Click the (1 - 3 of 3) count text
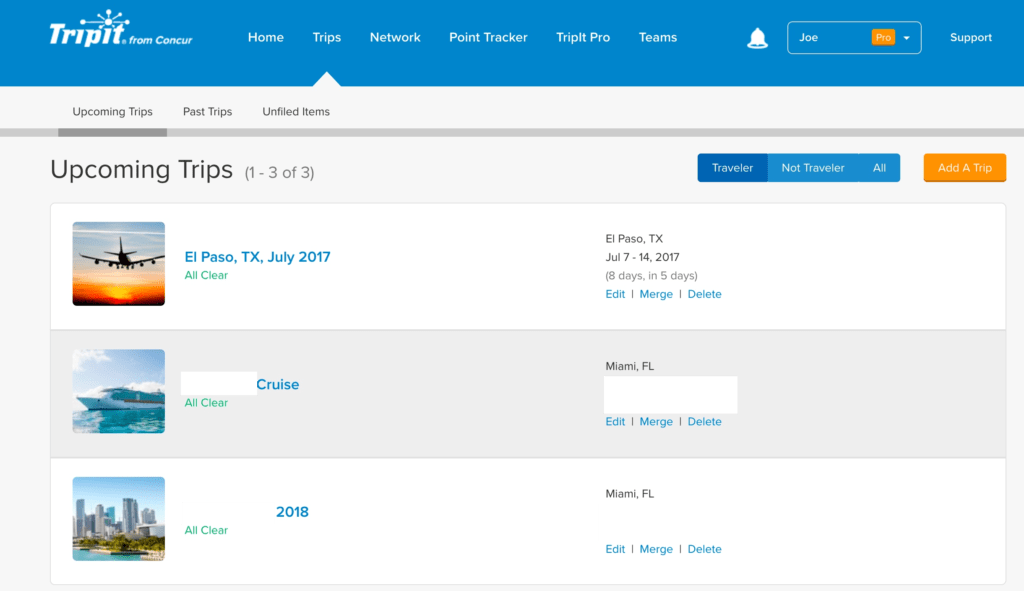Viewport: 1024px width, 591px height. [x=280, y=172]
